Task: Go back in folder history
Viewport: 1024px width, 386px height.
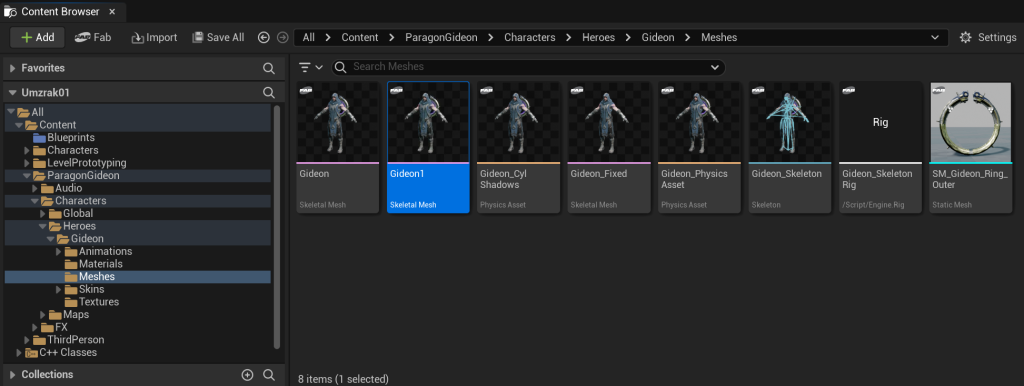Action: click(x=264, y=38)
